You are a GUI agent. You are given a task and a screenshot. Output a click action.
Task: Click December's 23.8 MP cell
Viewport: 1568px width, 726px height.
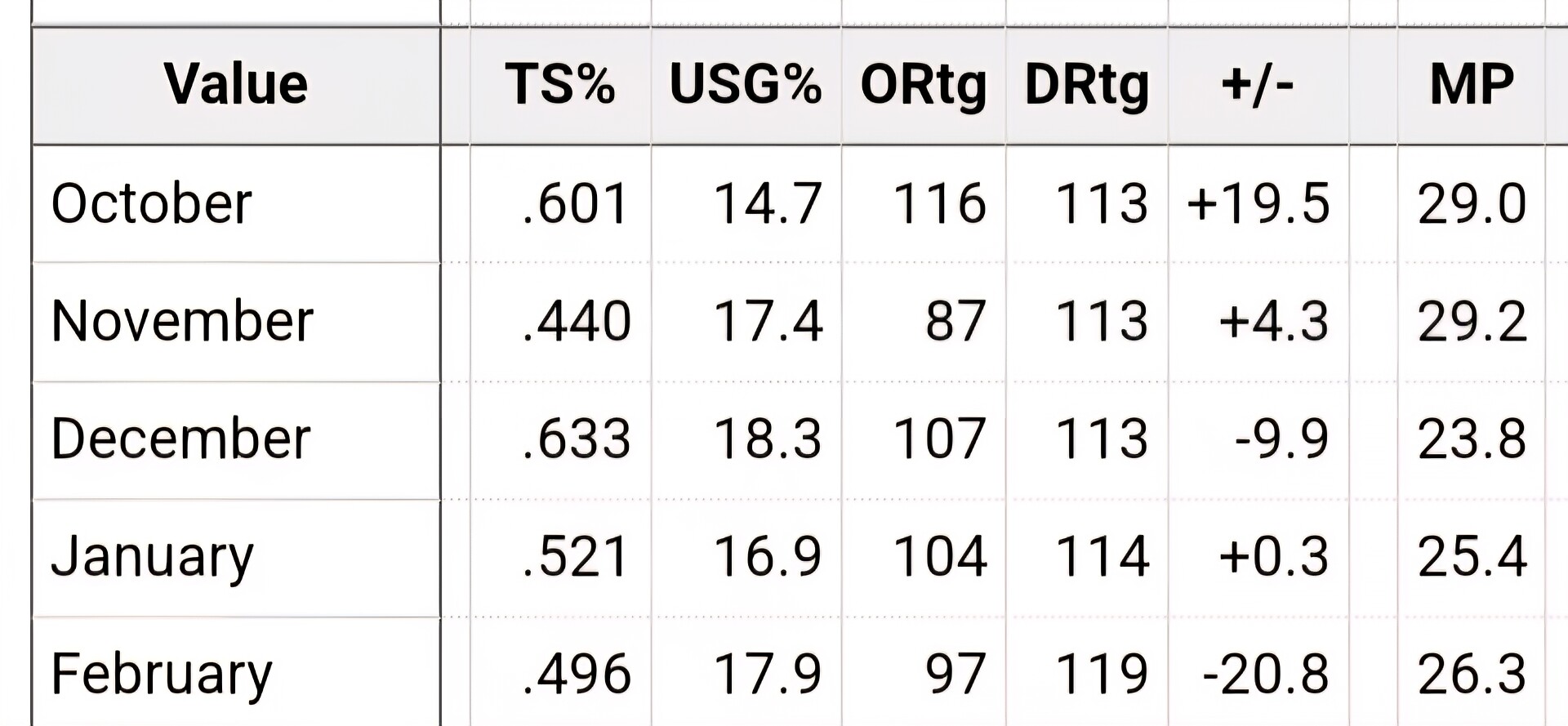[x=1472, y=439]
